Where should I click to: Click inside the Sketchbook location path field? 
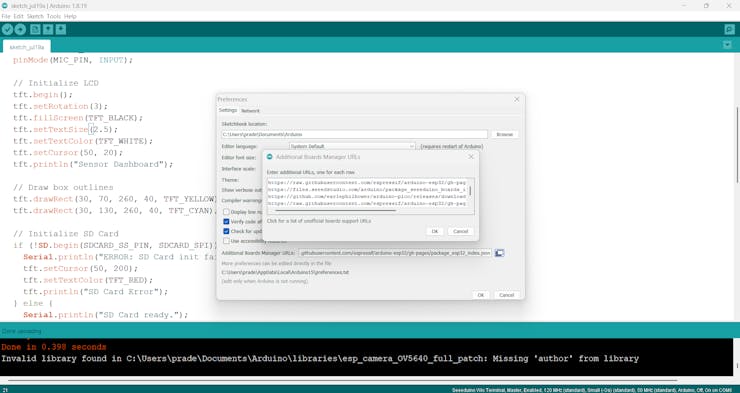(354, 134)
